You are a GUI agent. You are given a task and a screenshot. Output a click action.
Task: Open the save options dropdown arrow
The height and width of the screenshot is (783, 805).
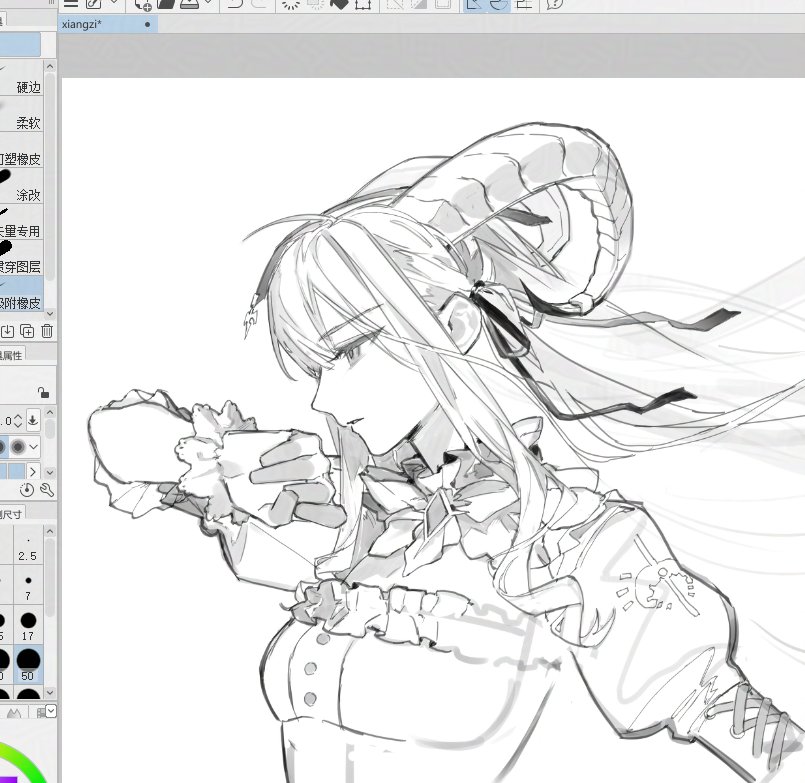(208, 3)
